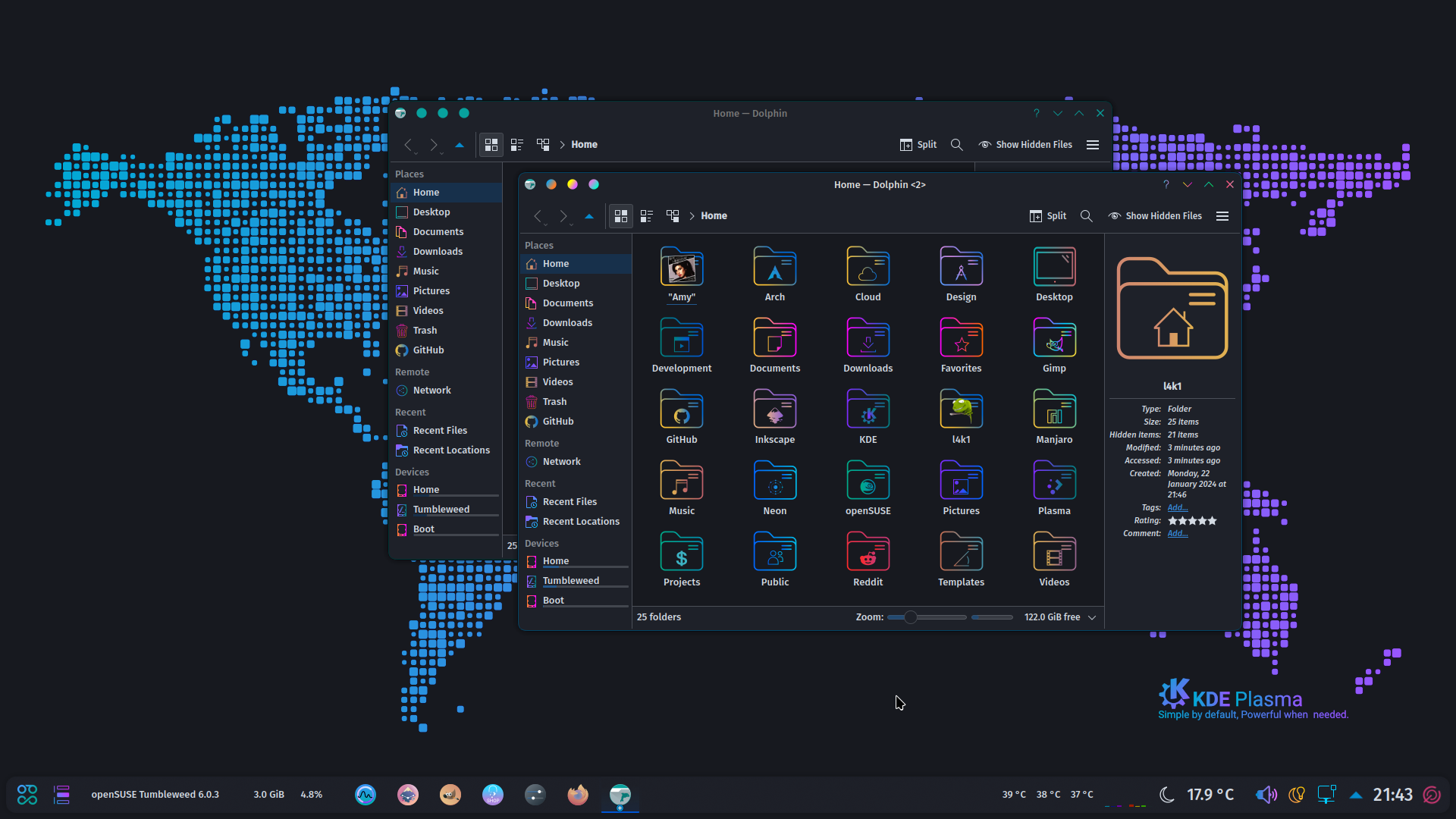Select the l4k1 folder with chameleon icon
The height and width of the screenshot is (819, 1456).
[x=961, y=409]
